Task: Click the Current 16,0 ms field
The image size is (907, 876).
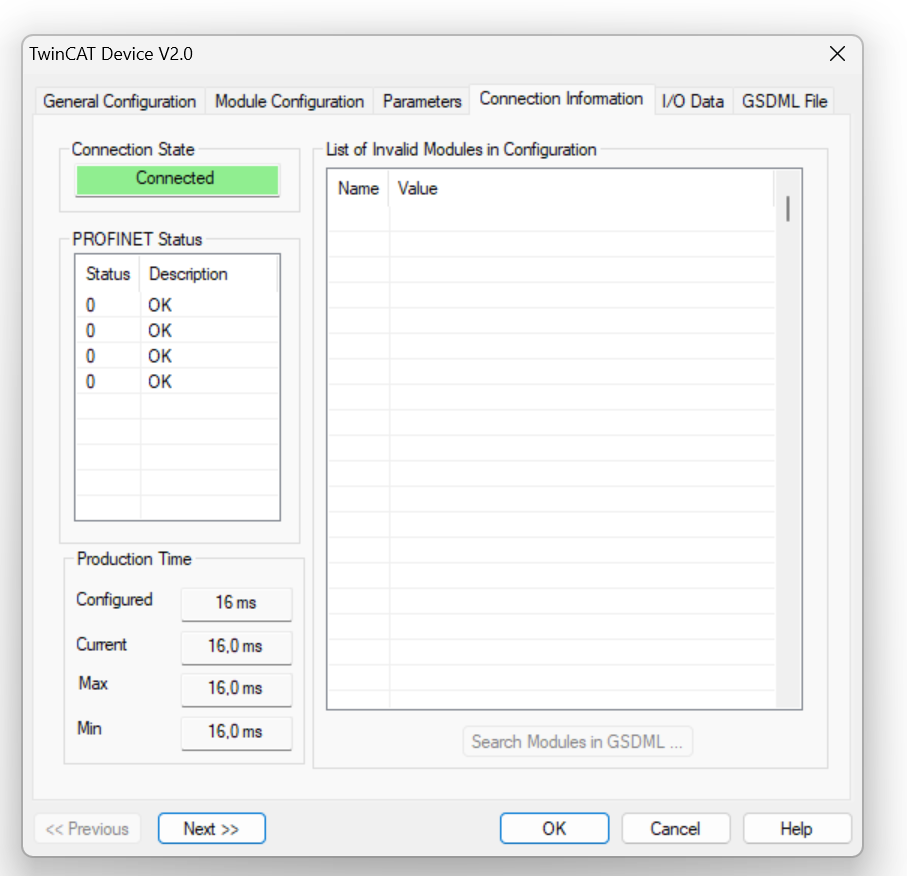Action: coord(237,647)
